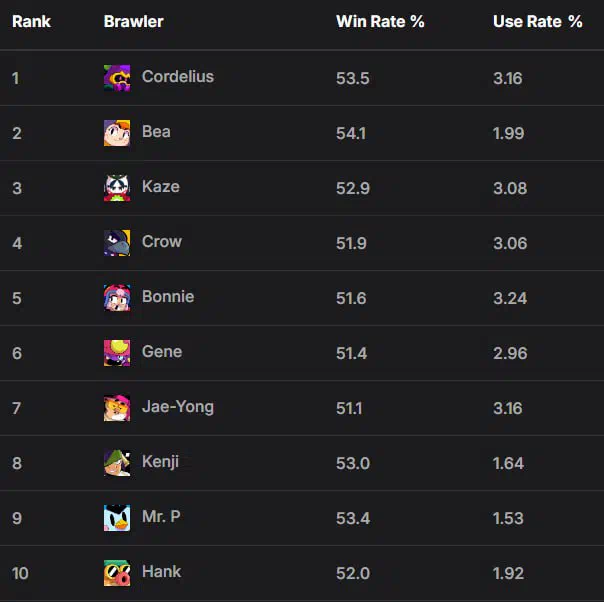Click the Brawler column header
The height and width of the screenshot is (602, 604).
134,22
